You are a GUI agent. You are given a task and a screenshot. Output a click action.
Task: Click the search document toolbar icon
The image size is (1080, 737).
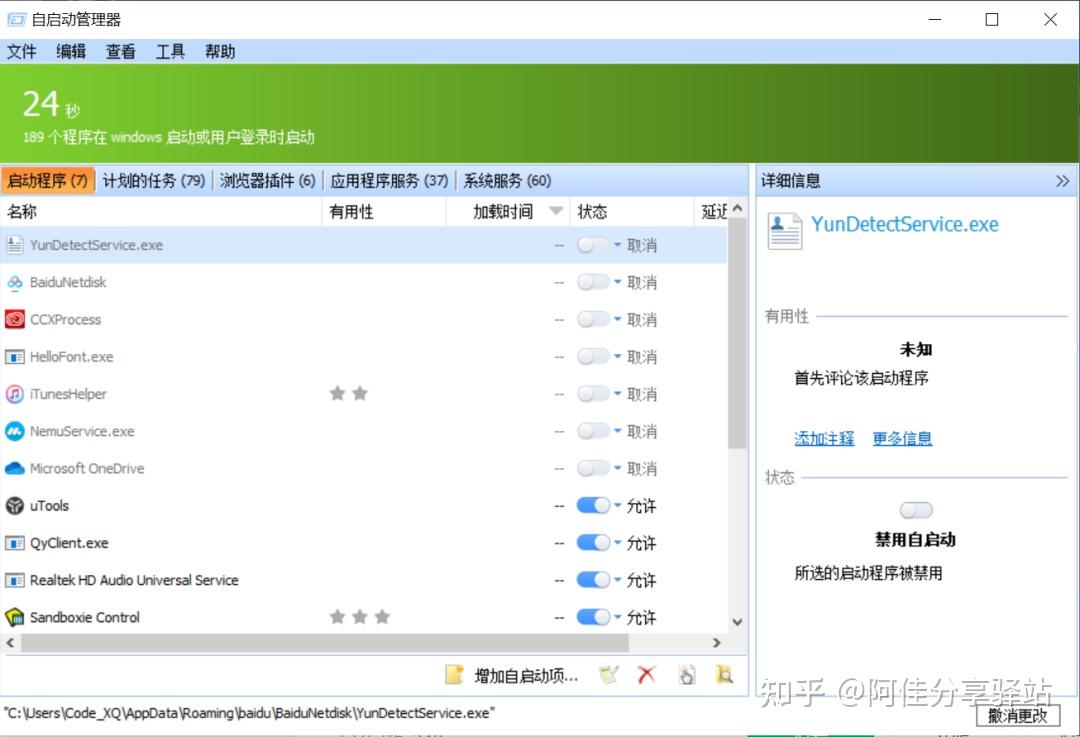(x=725, y=675)
